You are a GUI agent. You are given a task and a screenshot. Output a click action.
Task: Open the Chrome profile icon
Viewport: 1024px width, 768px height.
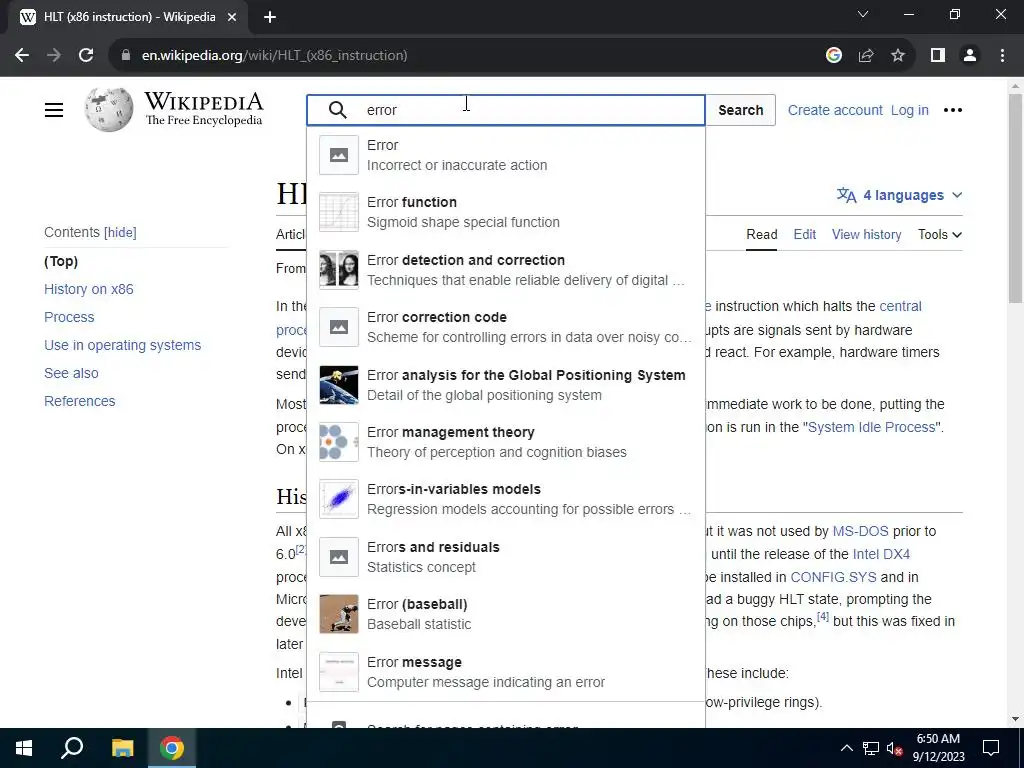tap(970, 56)
